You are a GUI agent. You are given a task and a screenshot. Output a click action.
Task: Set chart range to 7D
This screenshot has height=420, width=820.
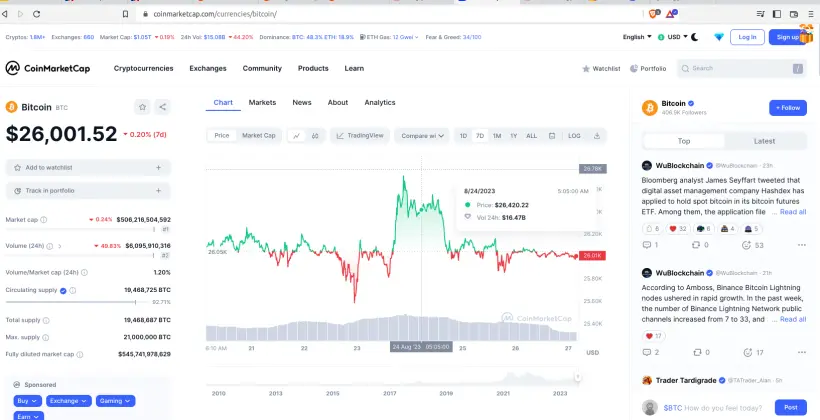pyautogui.click(x=480, y=135)
